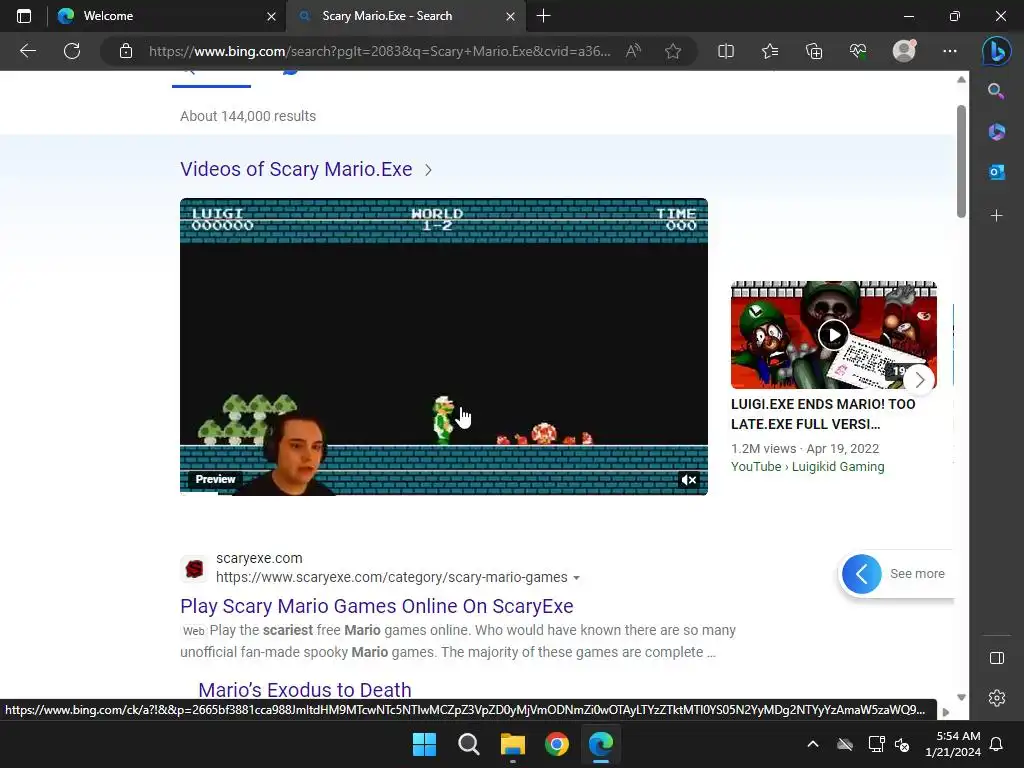Open the Favorites list icon

[x=770, y=51]
